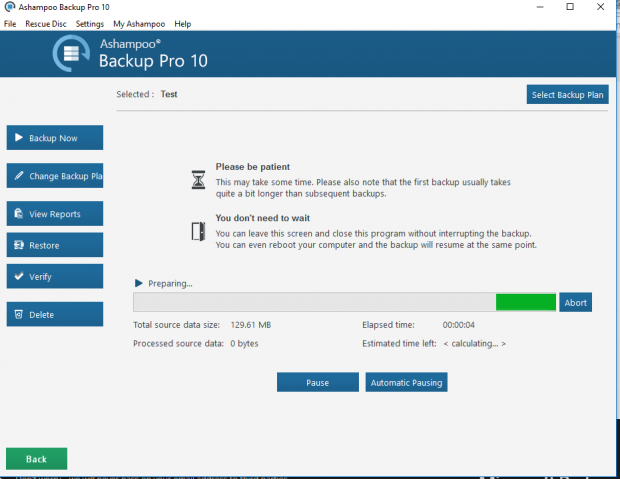Screen dimensions: 620x479
Task: Expand the Preparing status arrow
Action: click(x=139, y=283)
